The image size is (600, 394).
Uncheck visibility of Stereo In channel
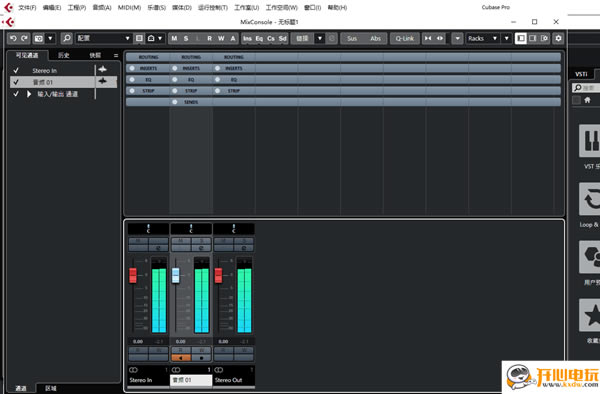point(16,70)
